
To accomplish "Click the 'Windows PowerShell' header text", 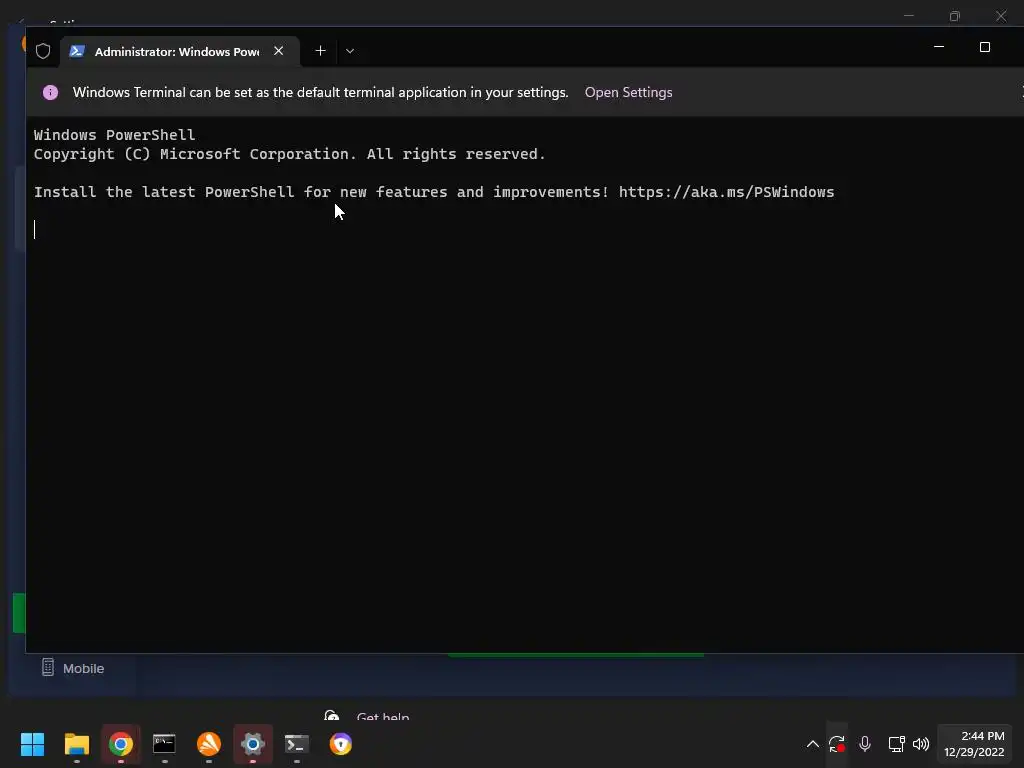I will 114,135.
